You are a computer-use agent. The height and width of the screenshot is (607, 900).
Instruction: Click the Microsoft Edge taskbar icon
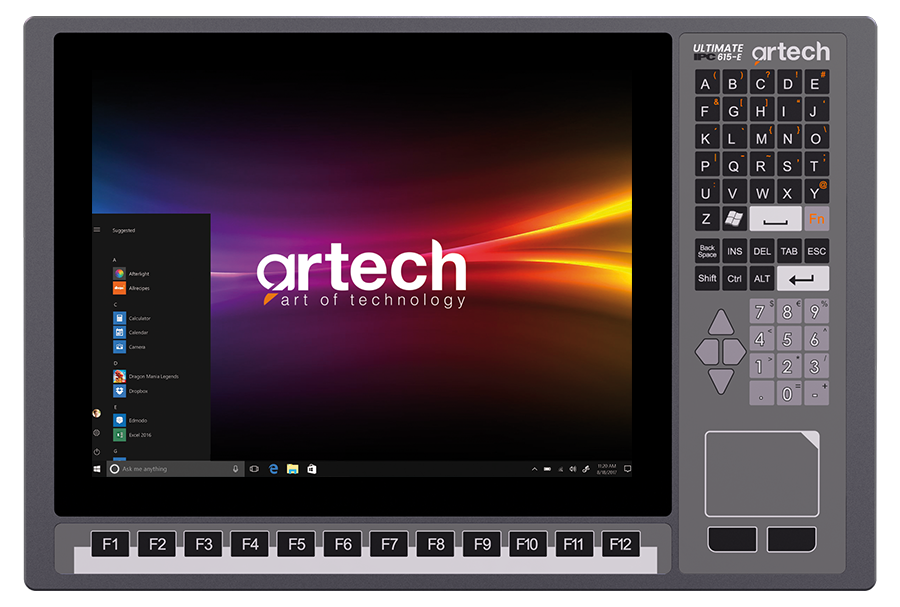click(x=273, y=468)
